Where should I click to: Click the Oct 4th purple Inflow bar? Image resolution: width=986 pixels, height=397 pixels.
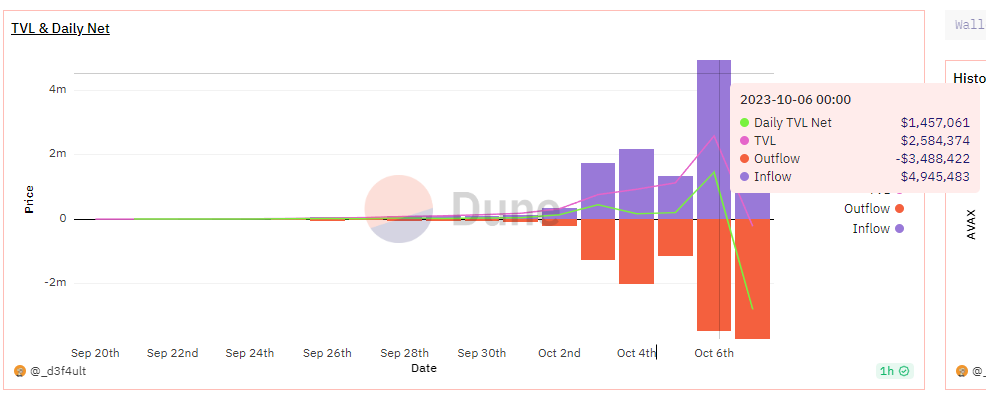[x=636, y=184]
